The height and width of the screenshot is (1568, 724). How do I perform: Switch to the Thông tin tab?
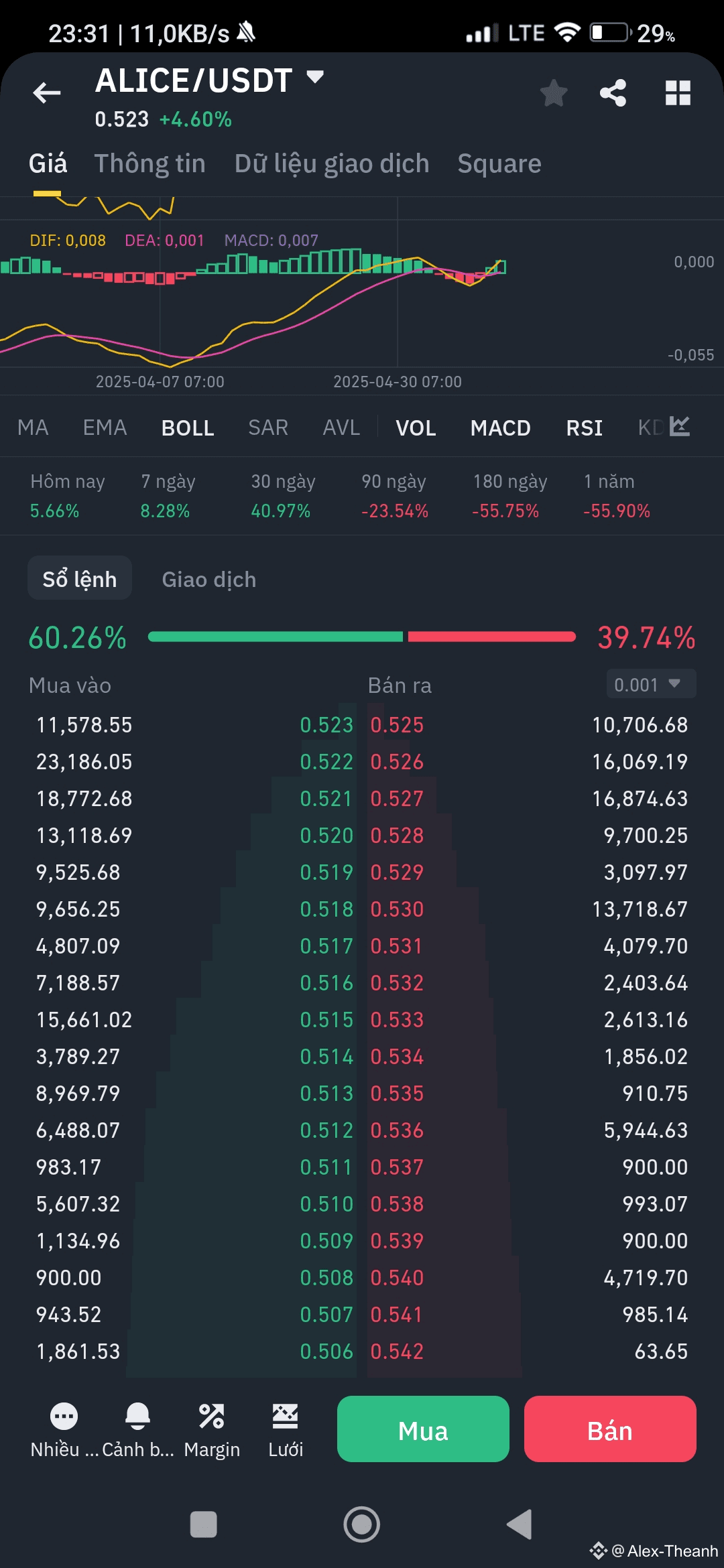[149, 164]
